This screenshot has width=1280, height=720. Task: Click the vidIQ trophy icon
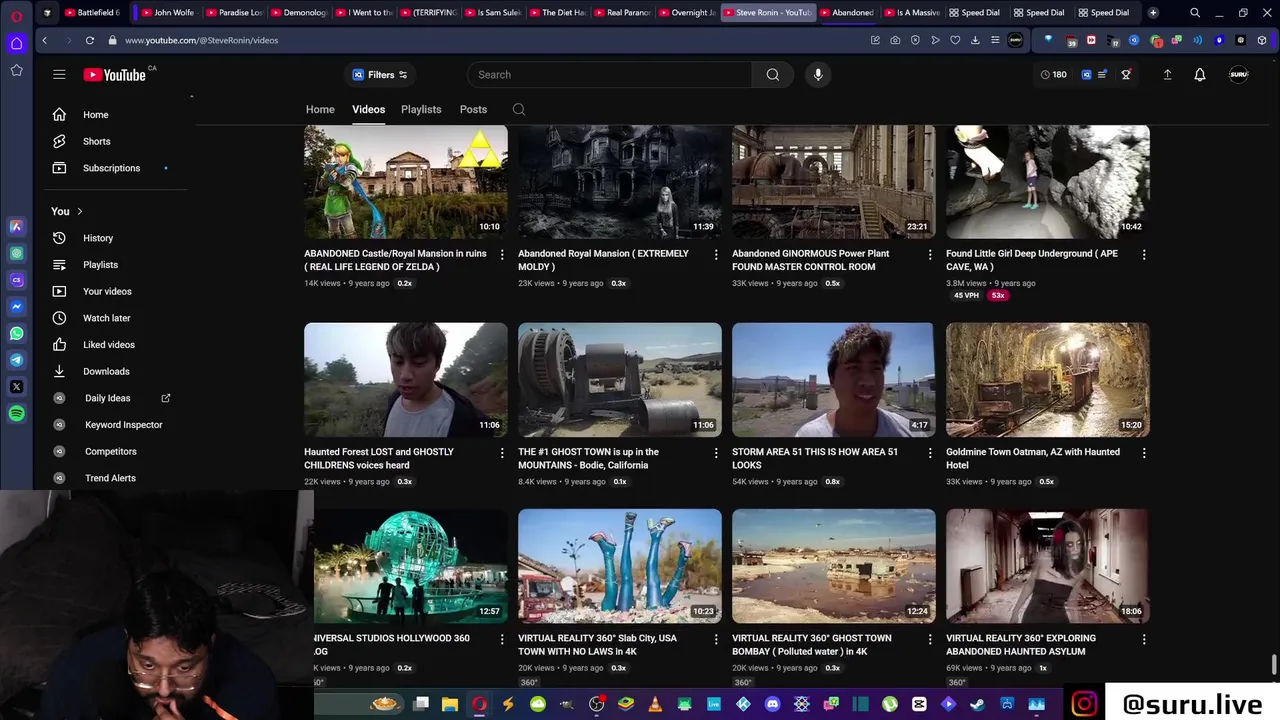tap(1126, 74)
